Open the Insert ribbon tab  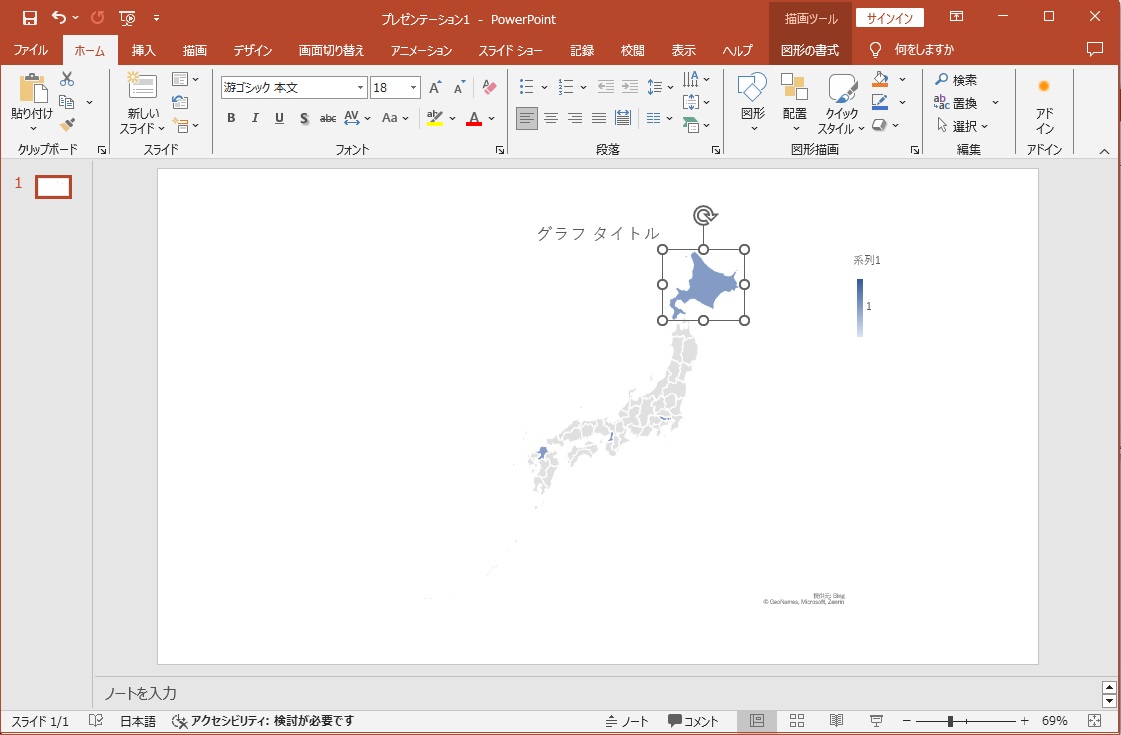click(x=144, y=50)
